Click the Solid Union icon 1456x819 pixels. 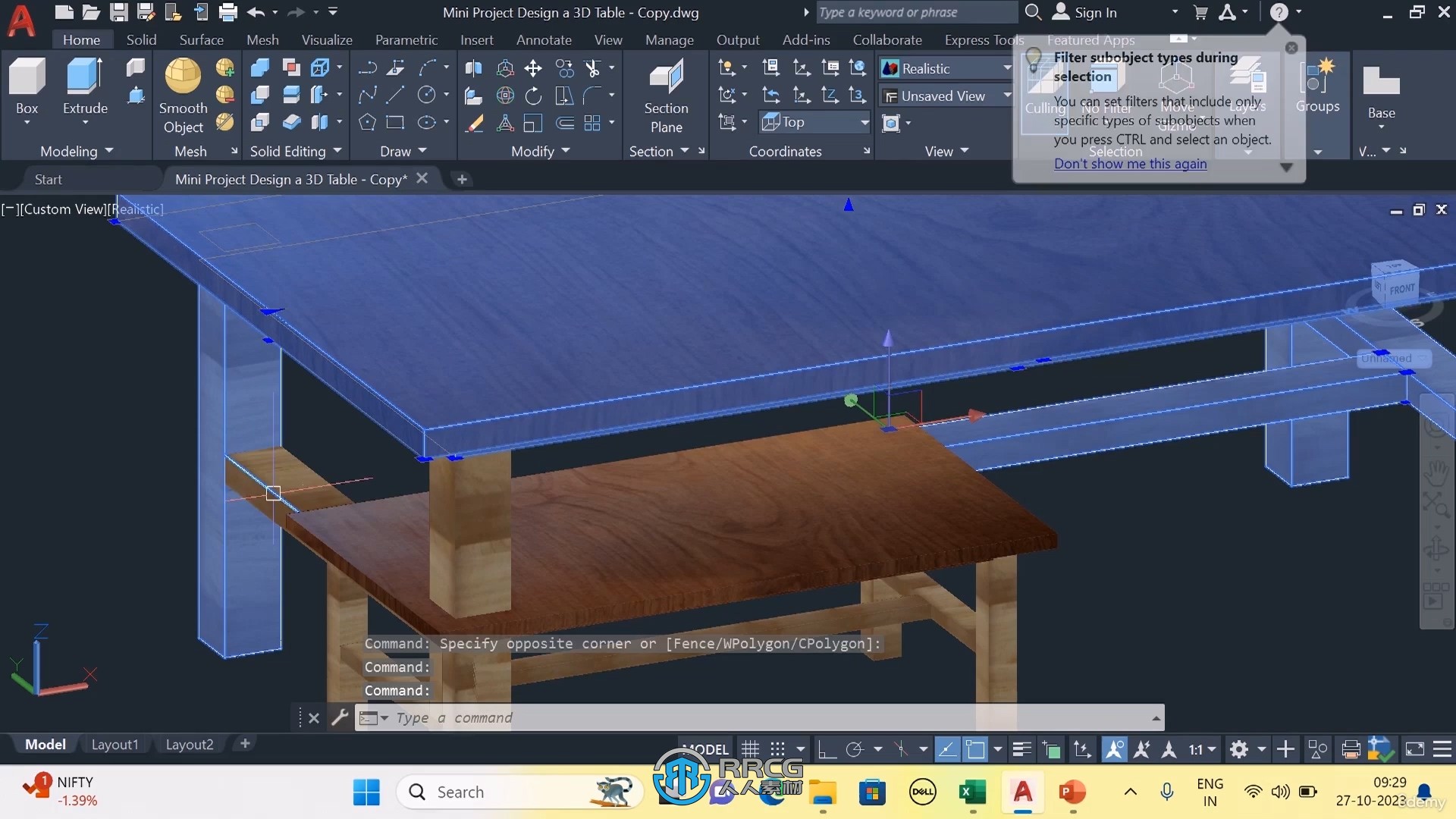coord(260,67)
